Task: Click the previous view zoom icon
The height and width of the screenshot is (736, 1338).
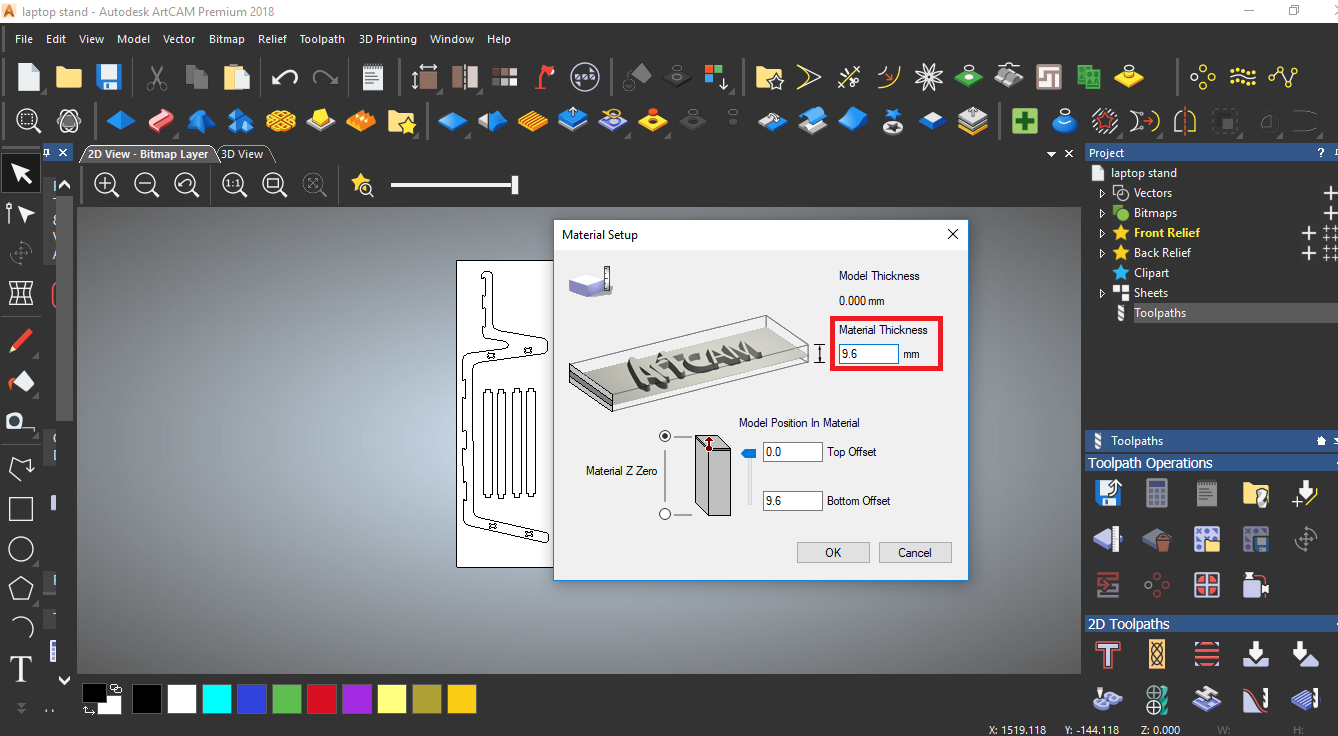Action: 186,184
